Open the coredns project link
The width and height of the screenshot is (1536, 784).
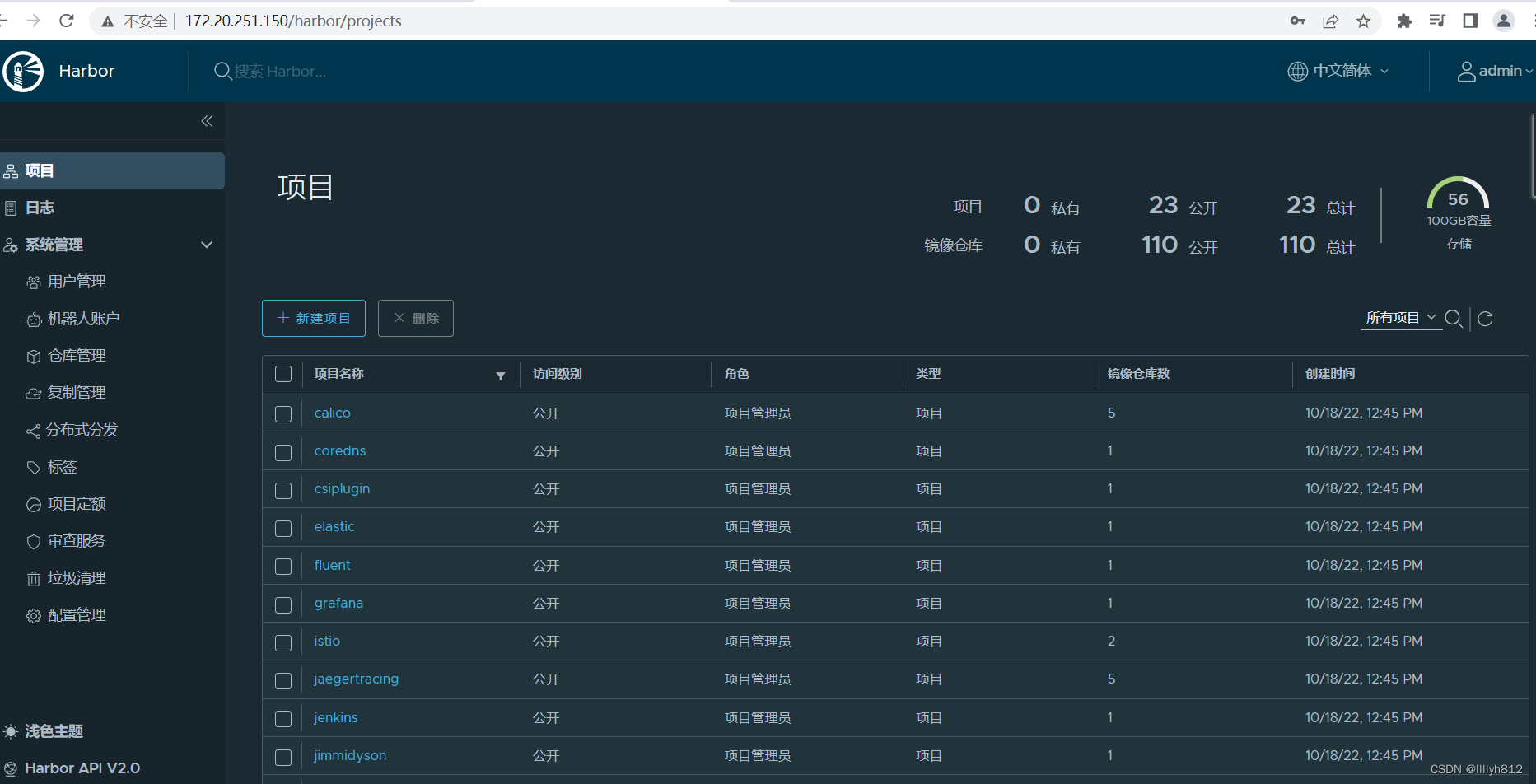[x=339, y=450]
